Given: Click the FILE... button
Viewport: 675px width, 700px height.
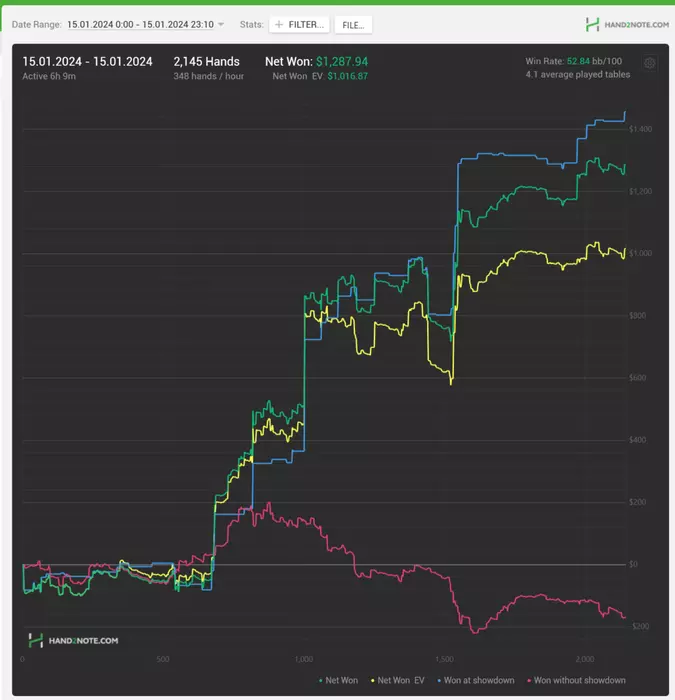Looking at the screenshot, I should [353, 25].
